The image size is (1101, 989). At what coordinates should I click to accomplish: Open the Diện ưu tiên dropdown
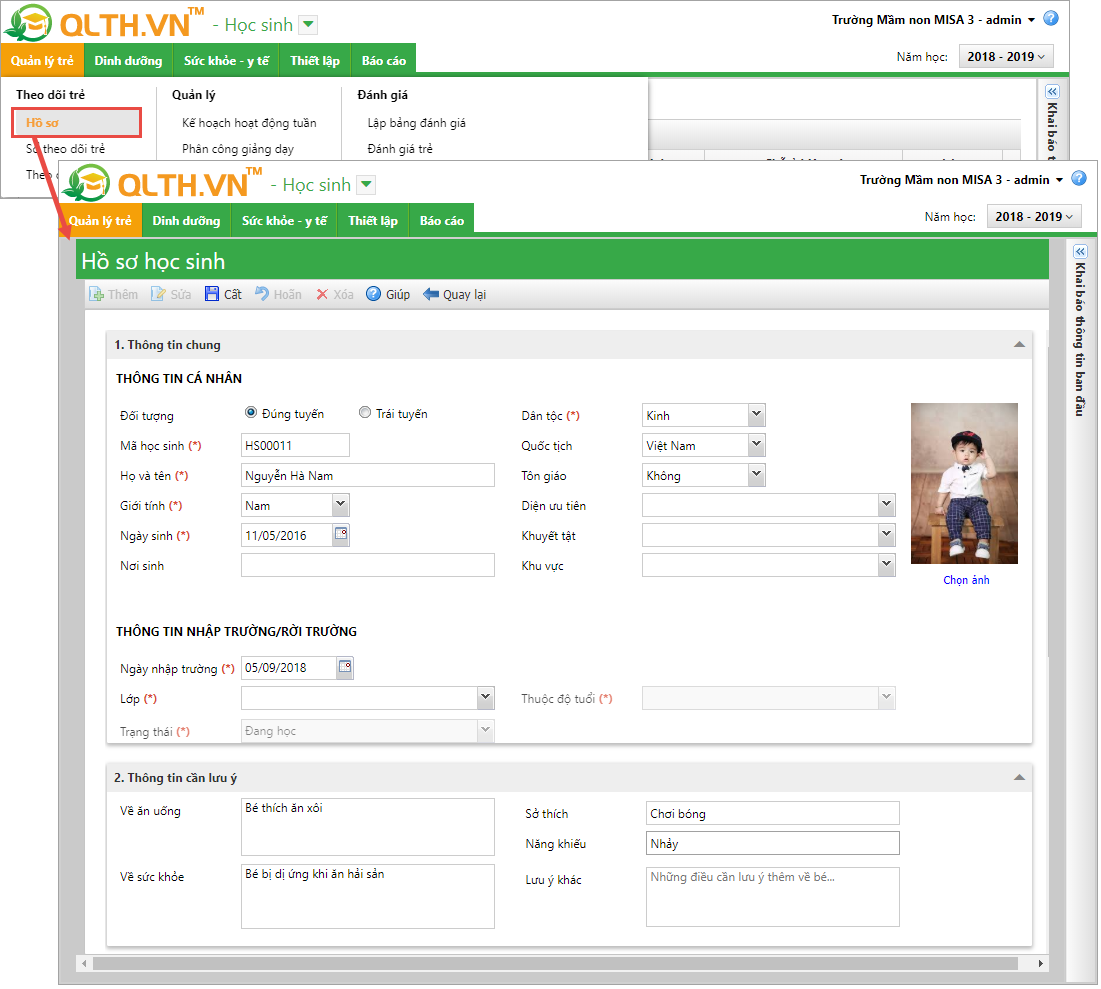coord(887,505)
